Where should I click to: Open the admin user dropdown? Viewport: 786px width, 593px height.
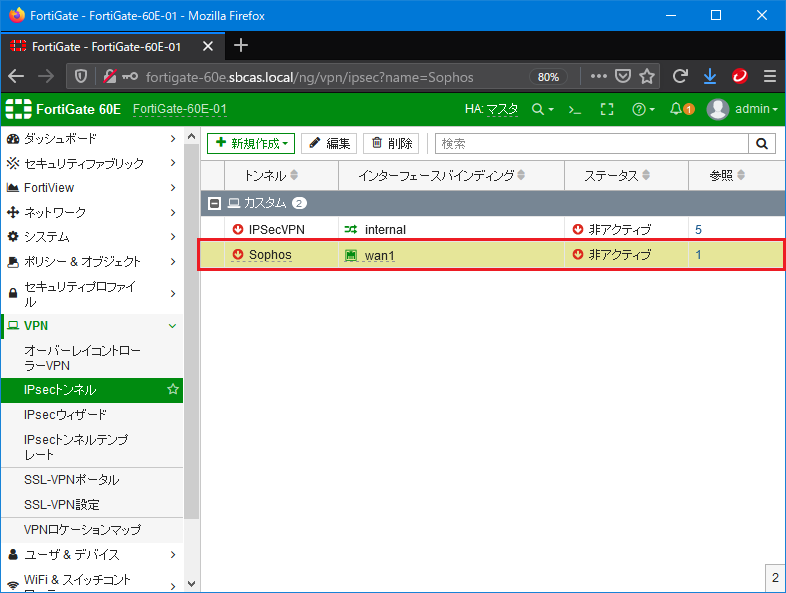coord(742,109)
